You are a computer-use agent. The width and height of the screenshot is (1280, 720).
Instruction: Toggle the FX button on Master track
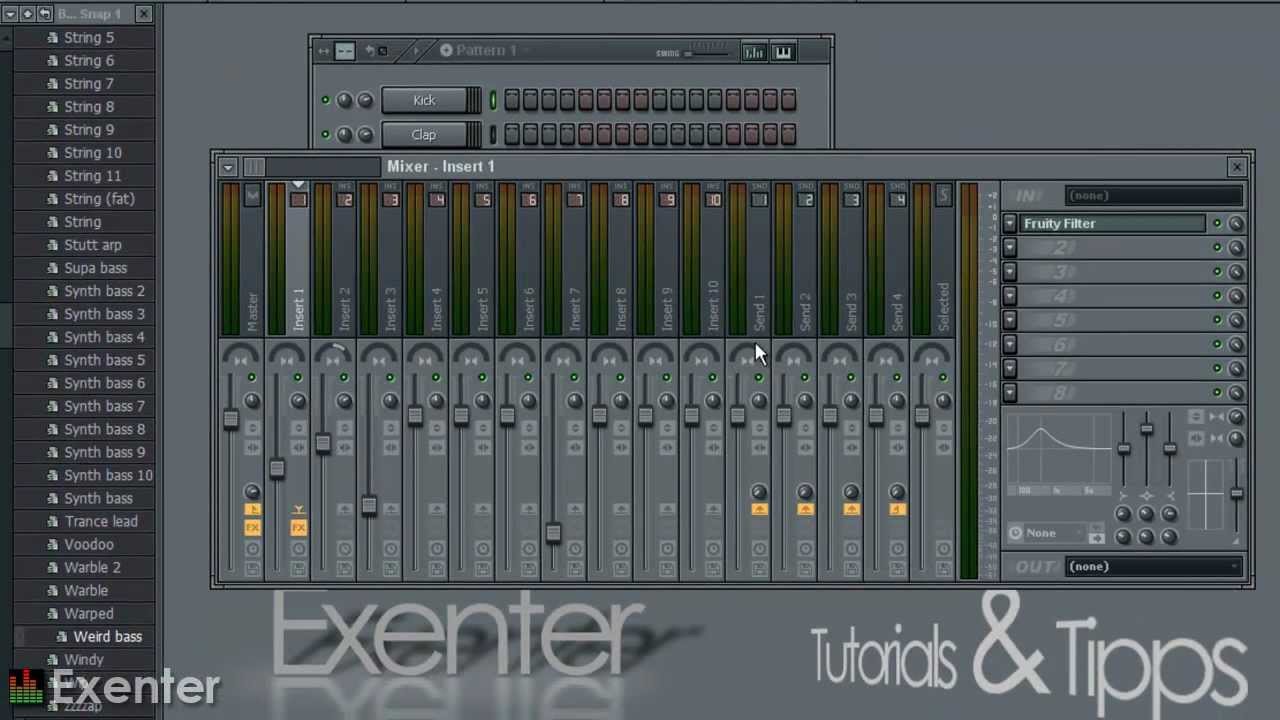point(252,527)
